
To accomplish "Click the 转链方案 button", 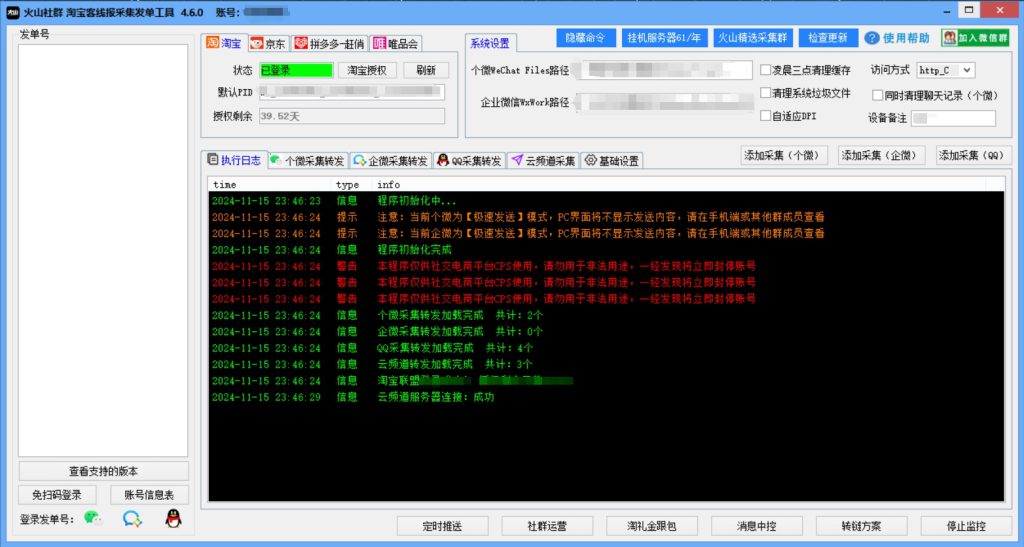I will 861,525.
